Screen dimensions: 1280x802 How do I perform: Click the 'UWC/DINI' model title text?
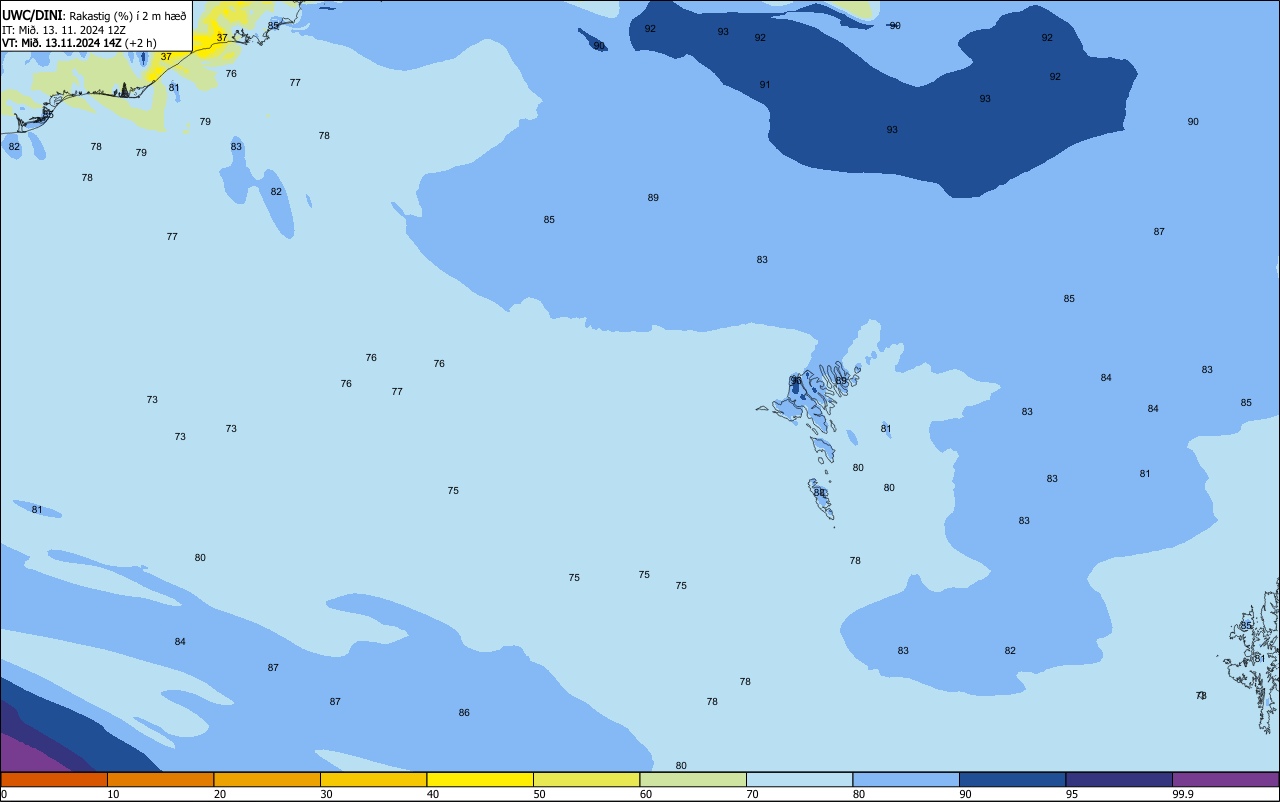[x=33, y=15]
